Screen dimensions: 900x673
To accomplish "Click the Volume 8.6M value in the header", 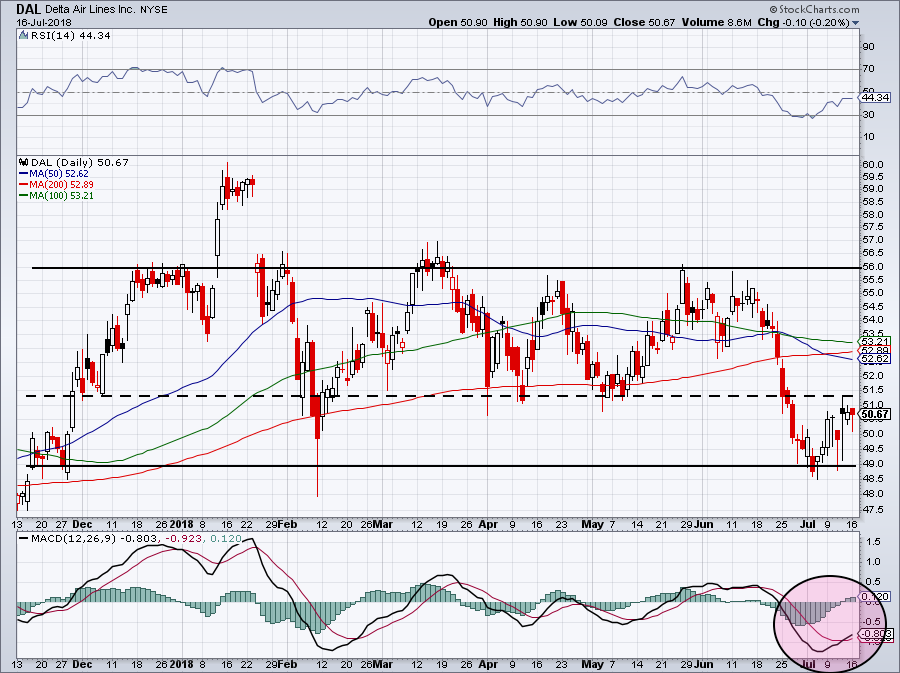I will click(x=716, y=22).
